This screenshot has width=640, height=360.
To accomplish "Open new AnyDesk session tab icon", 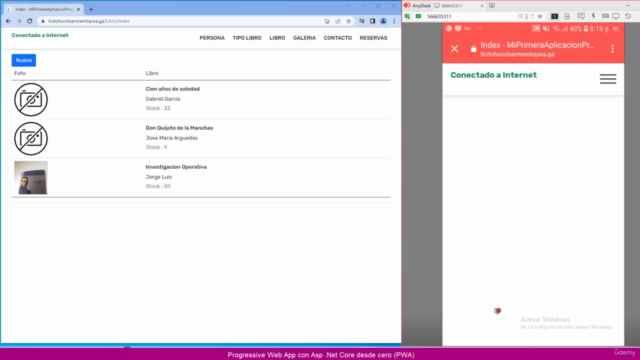I will pyautogui.click(x=492, y=6).
